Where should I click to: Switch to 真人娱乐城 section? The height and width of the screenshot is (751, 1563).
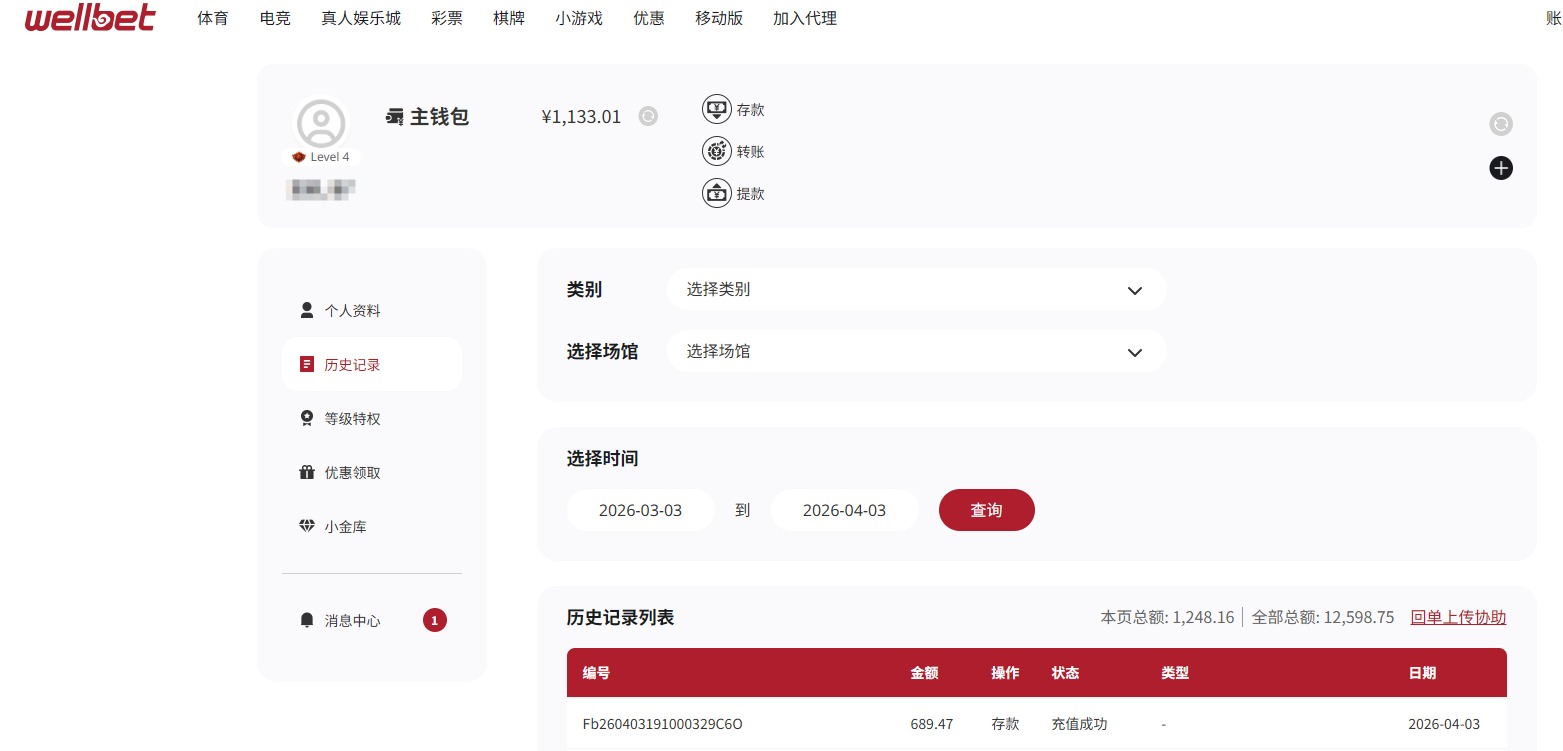coord(361,18)
